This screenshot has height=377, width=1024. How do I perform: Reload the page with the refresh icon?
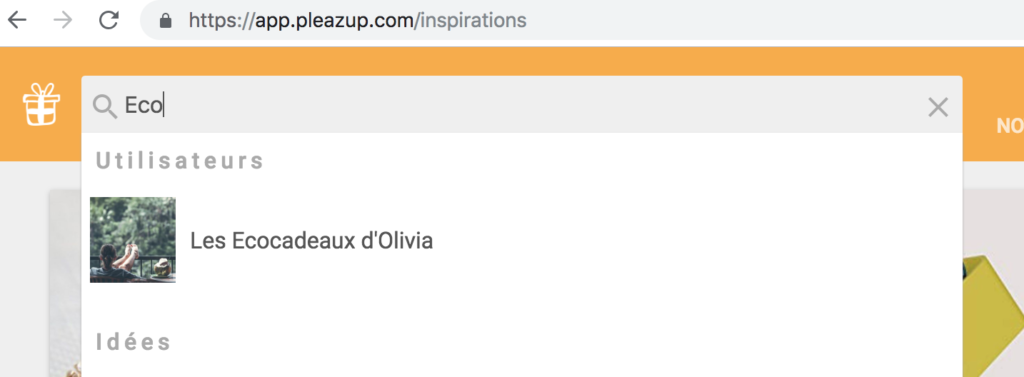tap(108, 20)
